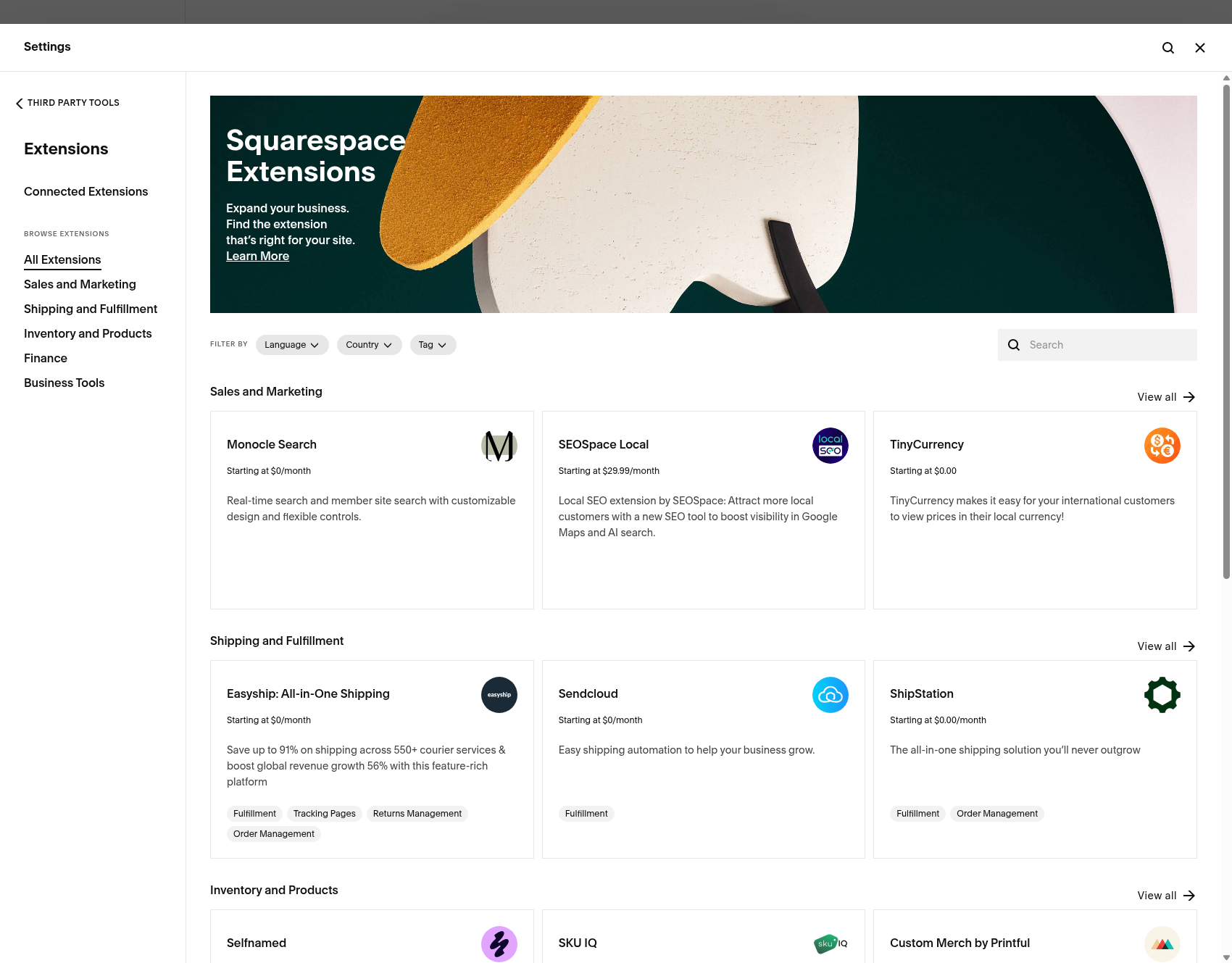Open Custom Merch by Printful icon

pyautogui.click(x=1162, y=944)
